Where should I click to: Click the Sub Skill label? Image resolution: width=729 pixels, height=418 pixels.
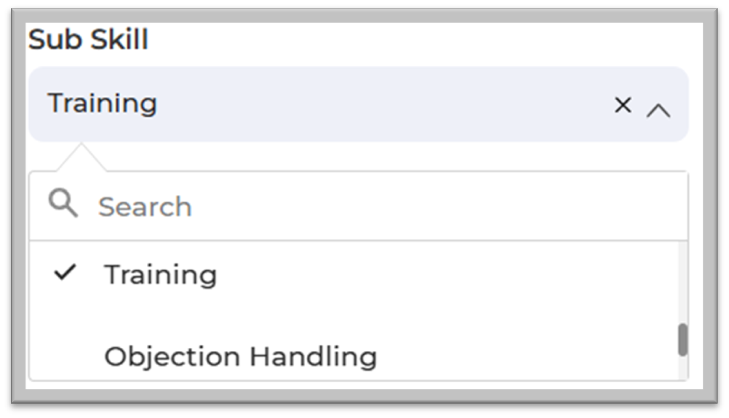[88, 40]
